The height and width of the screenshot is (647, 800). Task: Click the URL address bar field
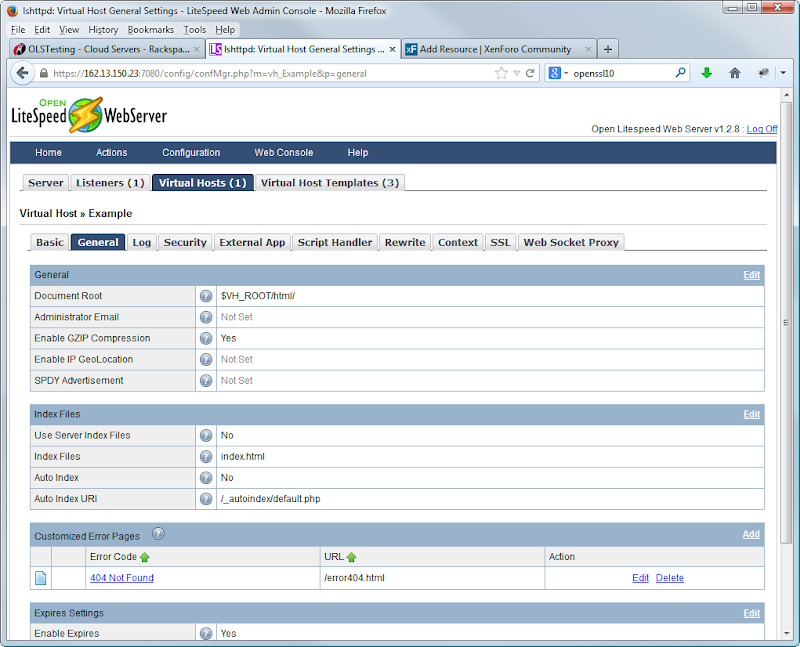pos(270,73)
